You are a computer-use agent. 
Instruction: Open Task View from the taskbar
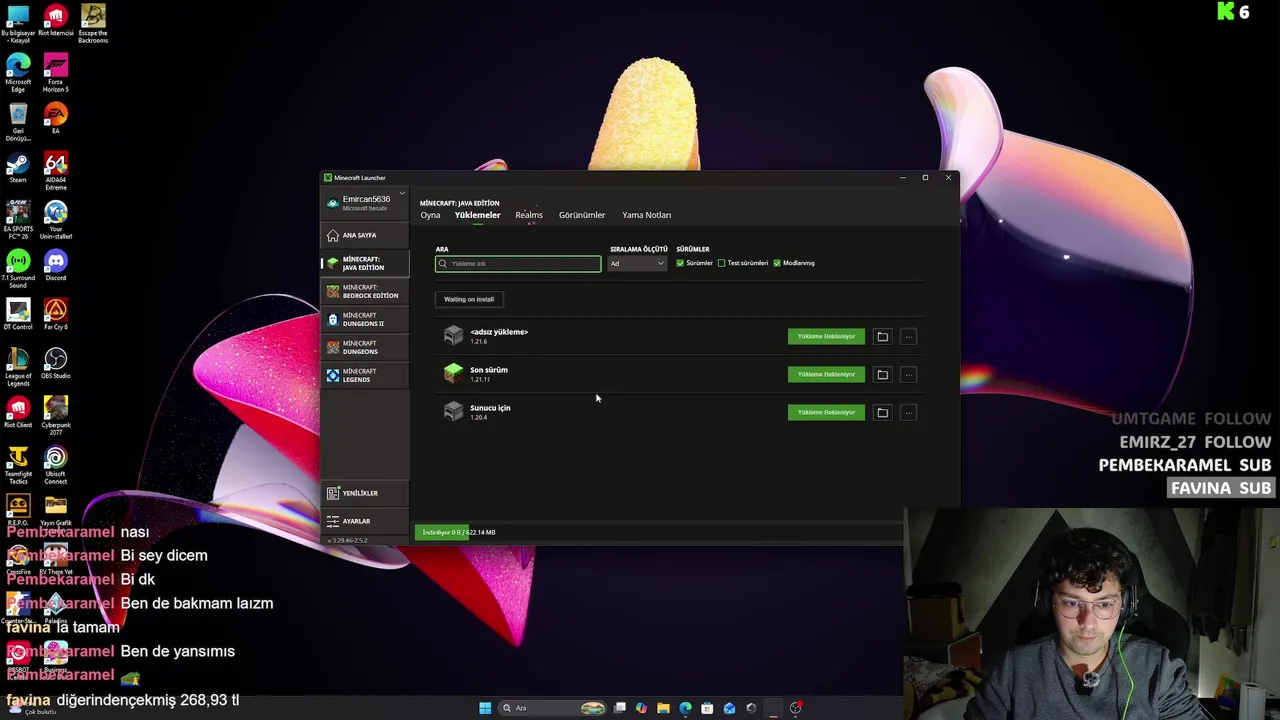tap(620, 708)
